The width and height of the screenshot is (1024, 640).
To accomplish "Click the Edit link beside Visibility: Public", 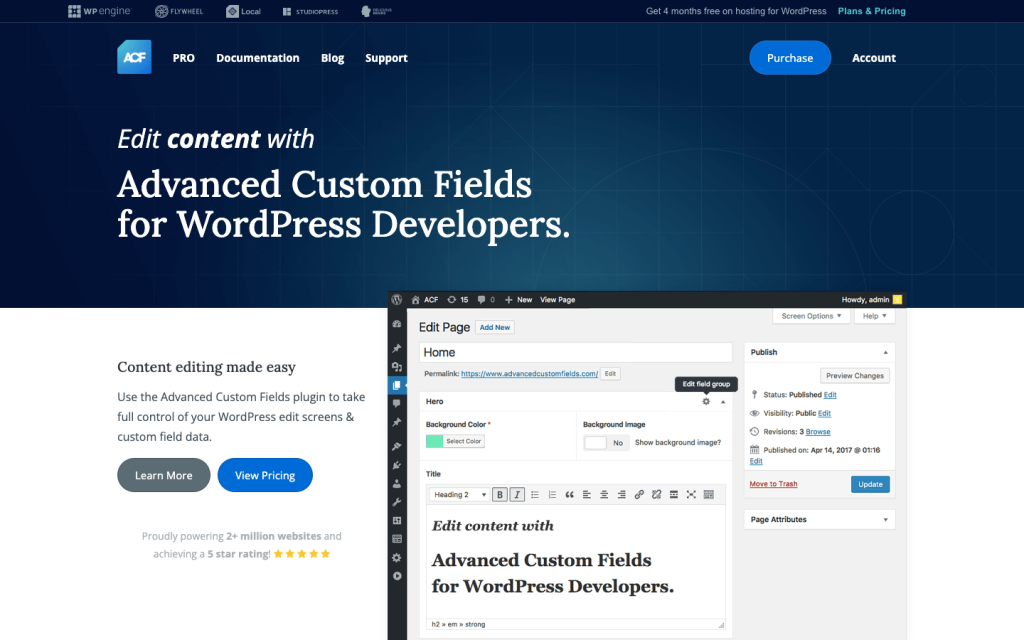I will pyautogui.click(x=824, y=413).
